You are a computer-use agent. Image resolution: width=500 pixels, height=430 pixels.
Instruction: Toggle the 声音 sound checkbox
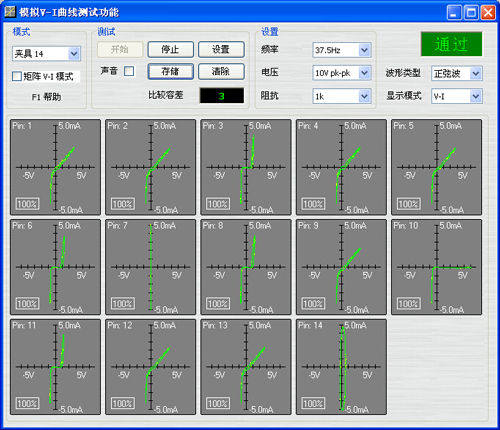pos(129,71)
